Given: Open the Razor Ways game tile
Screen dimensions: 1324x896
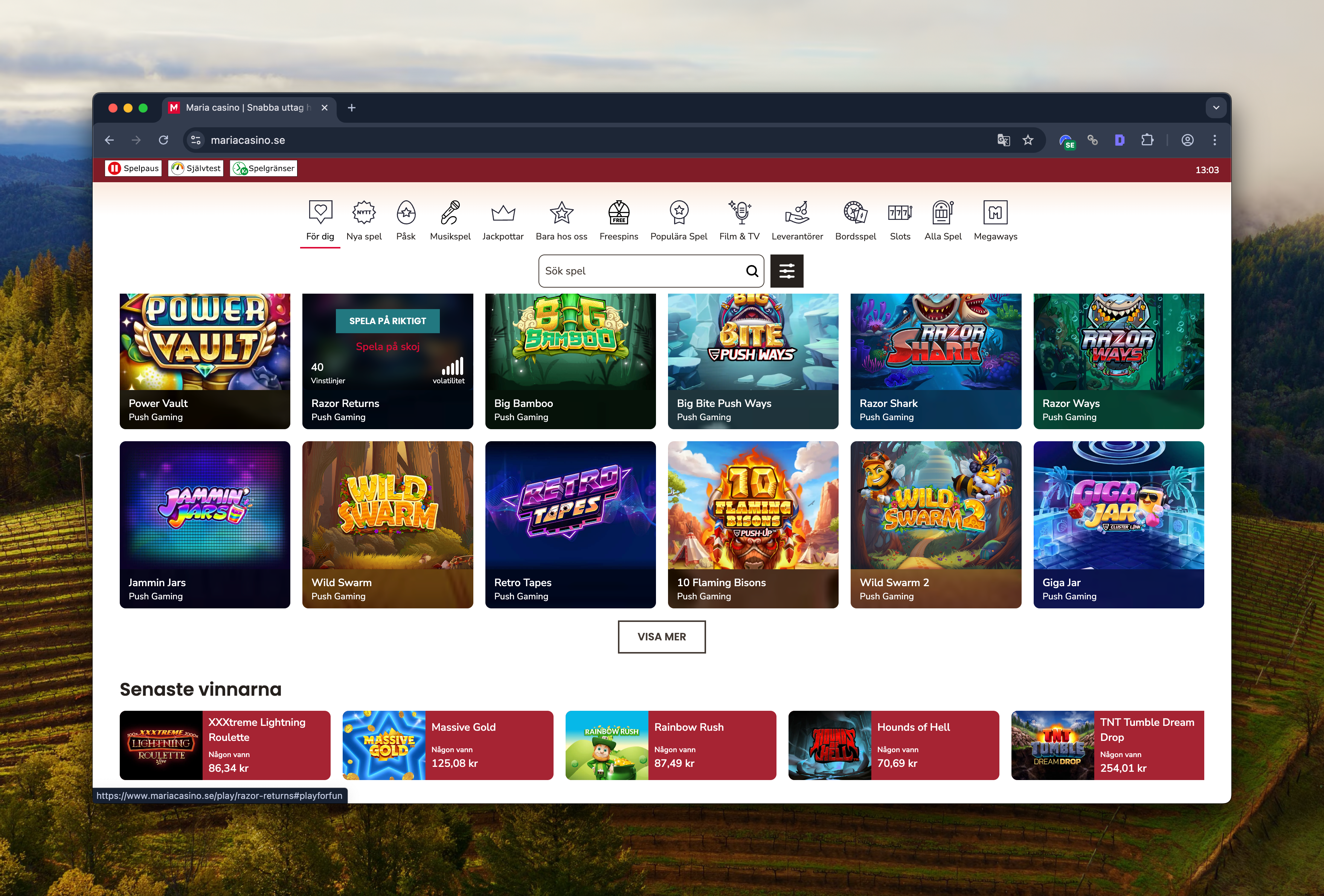Looking at the screenshot, I should 1119,361.
